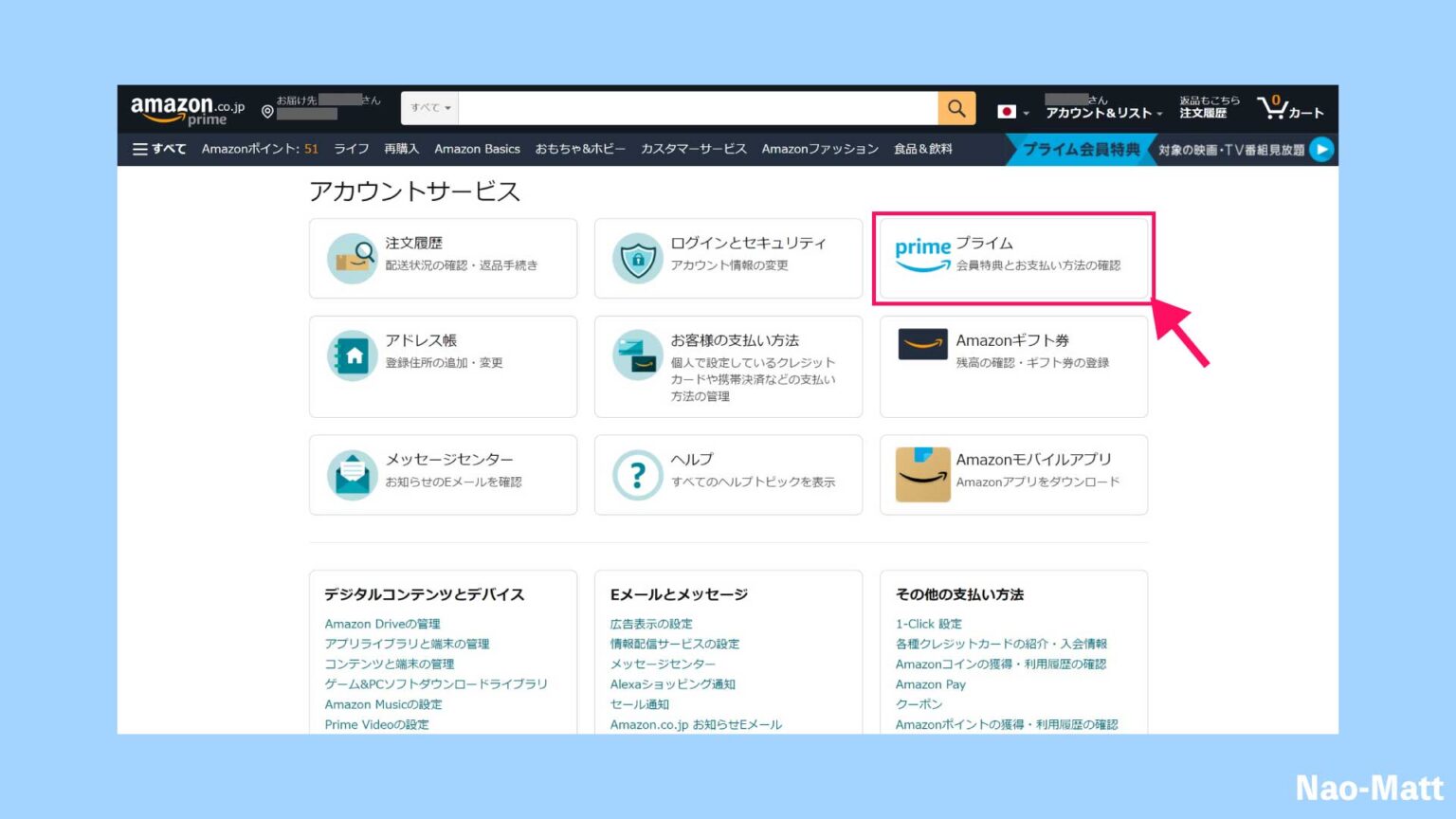Open プライム card title
Screen dimensions: 1456x819
984,243
